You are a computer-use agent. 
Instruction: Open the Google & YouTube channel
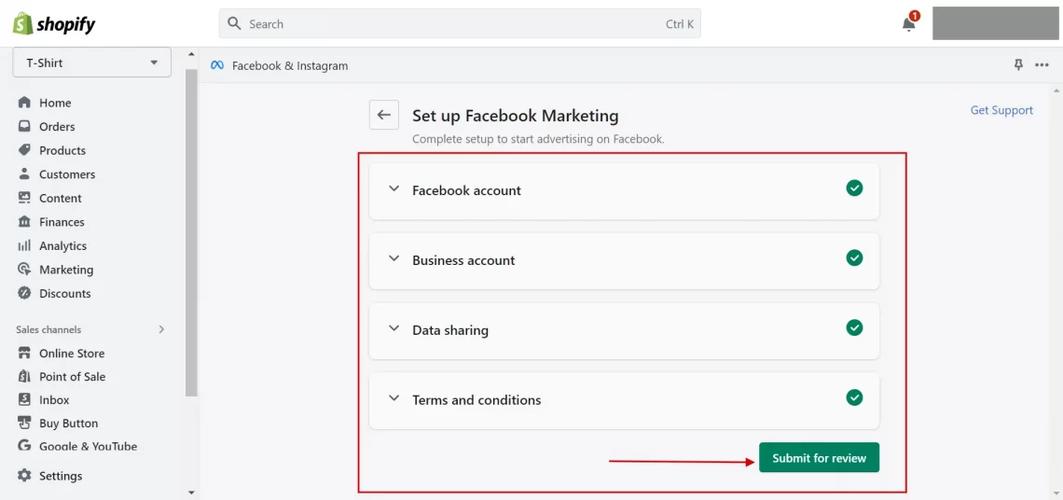[88, 446]
